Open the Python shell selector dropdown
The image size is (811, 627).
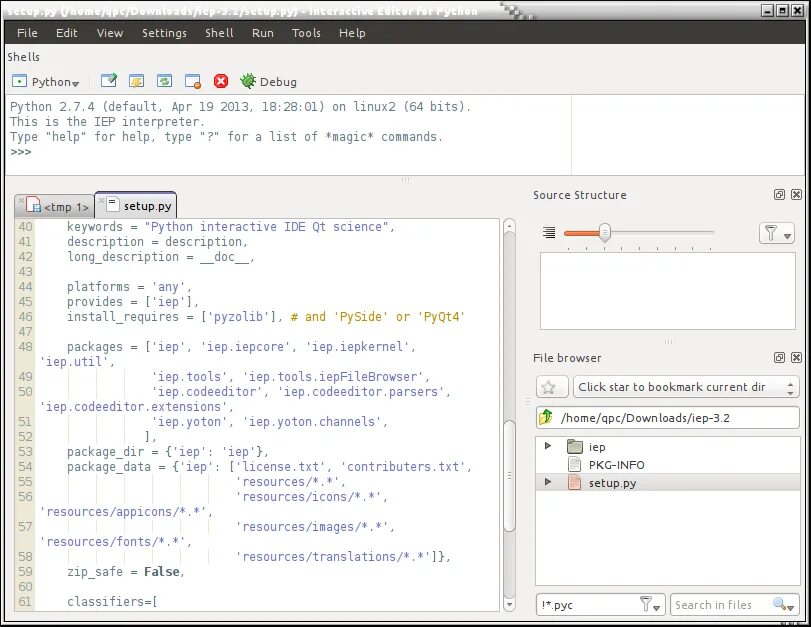[46, 82]
